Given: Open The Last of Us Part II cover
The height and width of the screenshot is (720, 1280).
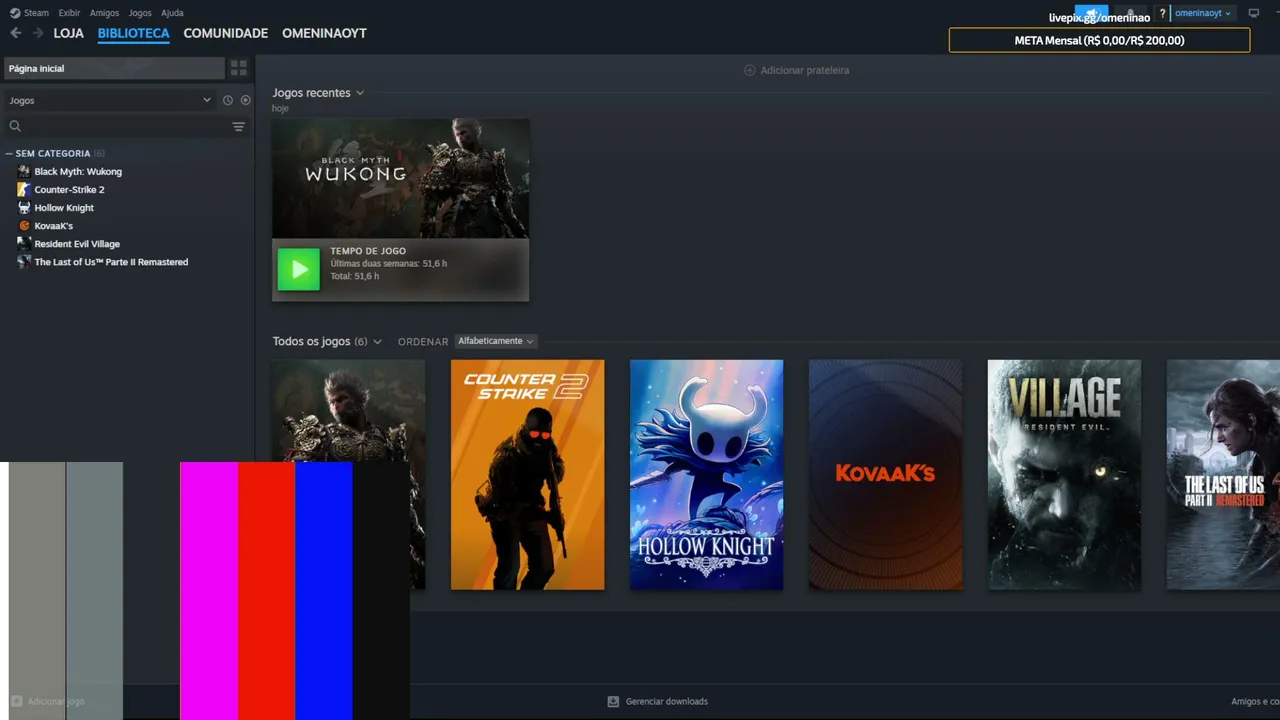Looking at the screenshot, I should (1223, 475).
